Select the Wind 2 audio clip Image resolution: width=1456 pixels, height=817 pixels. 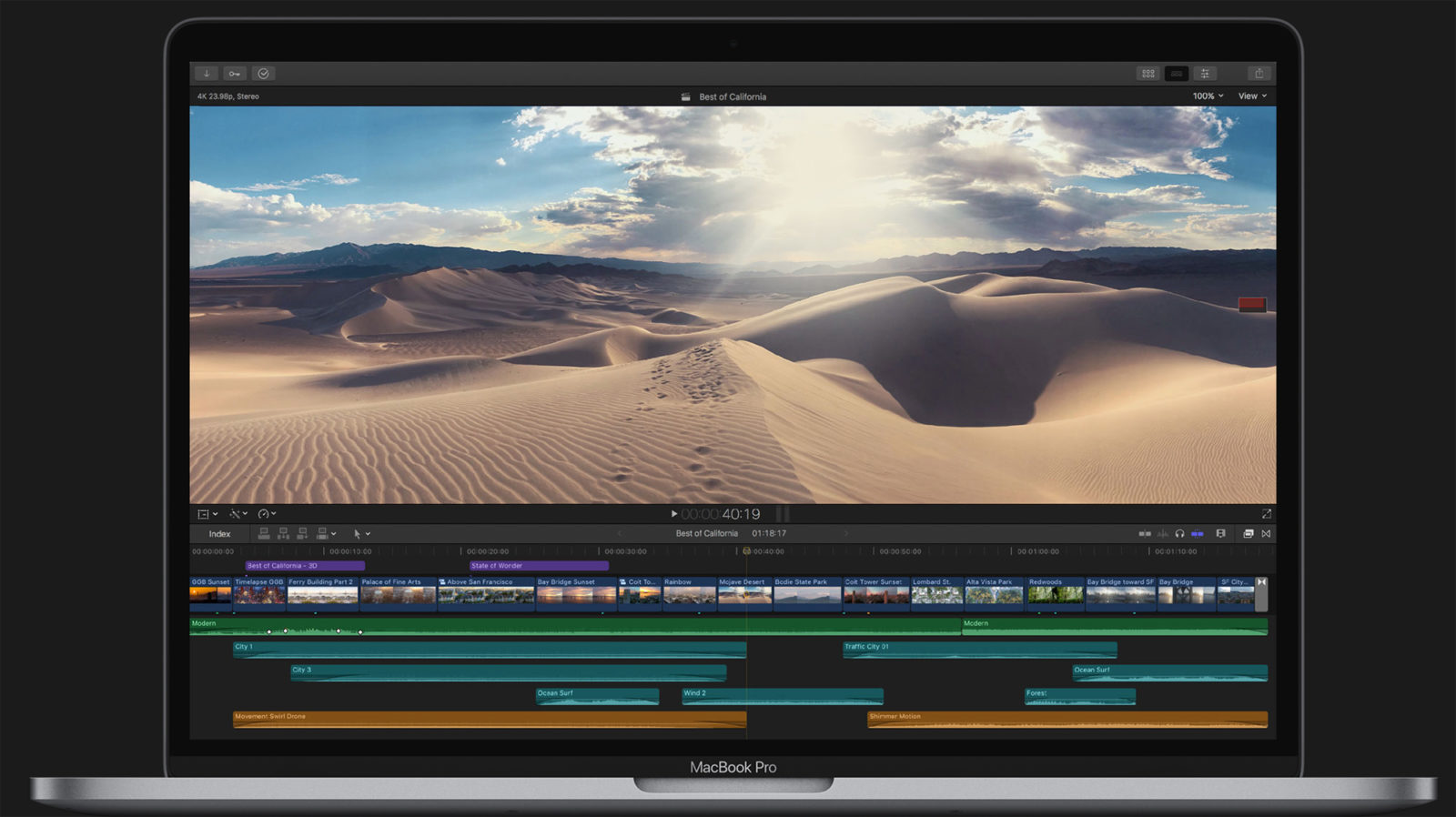(783, 696)
